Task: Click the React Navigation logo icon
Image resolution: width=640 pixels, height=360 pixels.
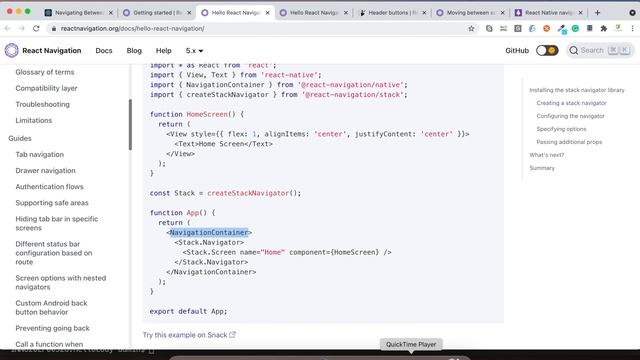Action: (11, 51)
